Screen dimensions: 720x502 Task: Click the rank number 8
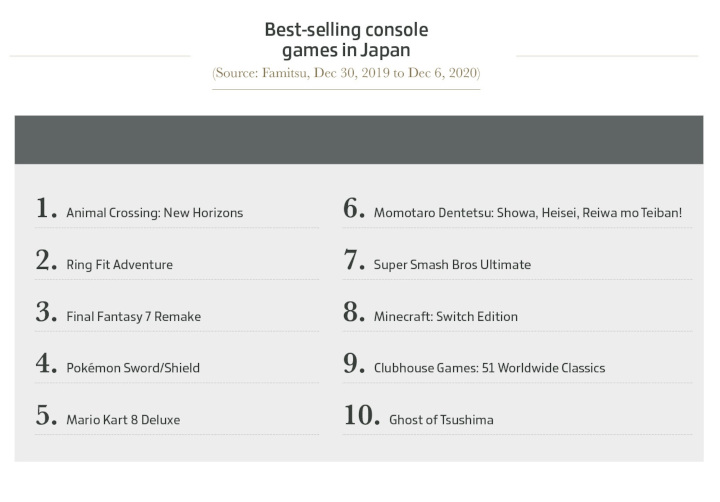[354, 312]
